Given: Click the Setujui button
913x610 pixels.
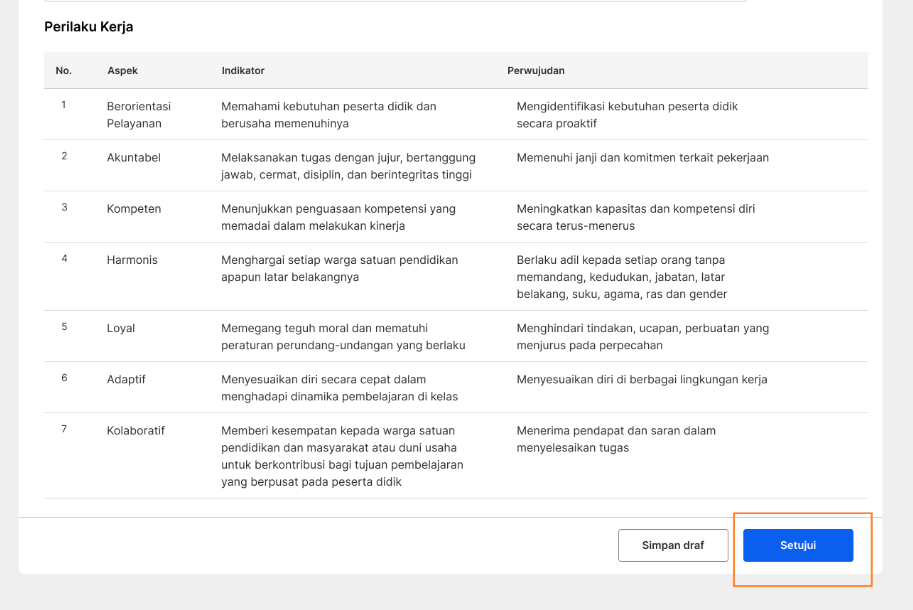Looking at the screenshot, I should [x=798, y=545].
